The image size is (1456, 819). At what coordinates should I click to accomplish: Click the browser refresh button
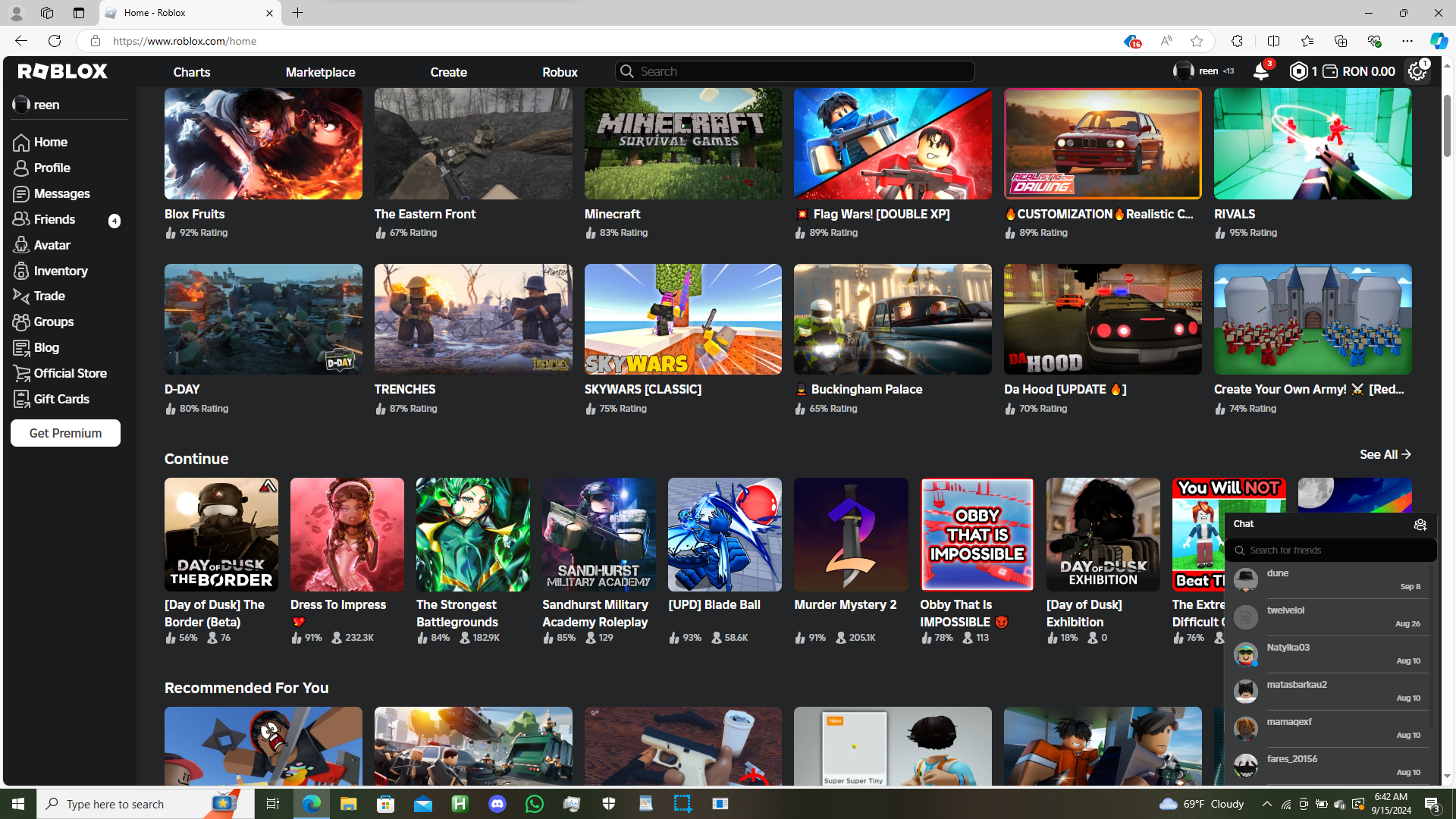click(x=55, y=41)
